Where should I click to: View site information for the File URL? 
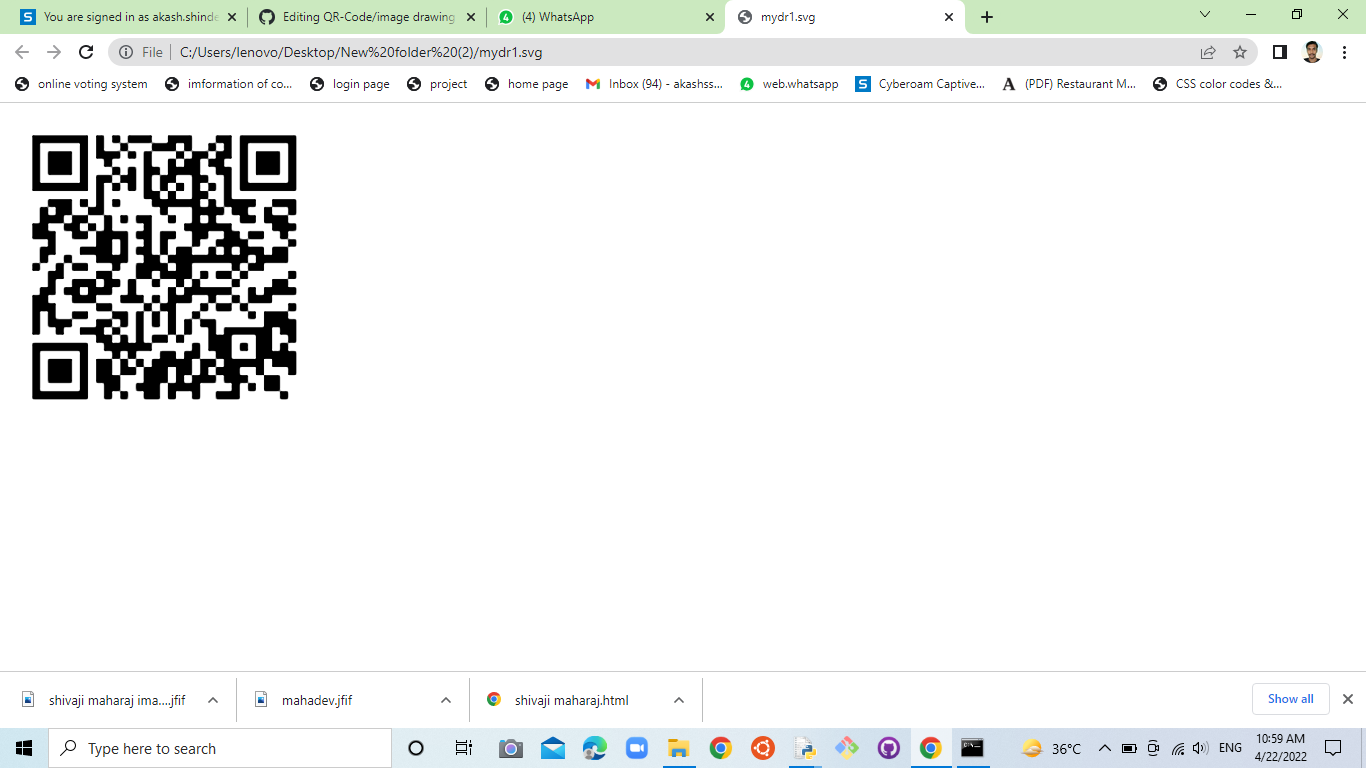coord(141,52)
